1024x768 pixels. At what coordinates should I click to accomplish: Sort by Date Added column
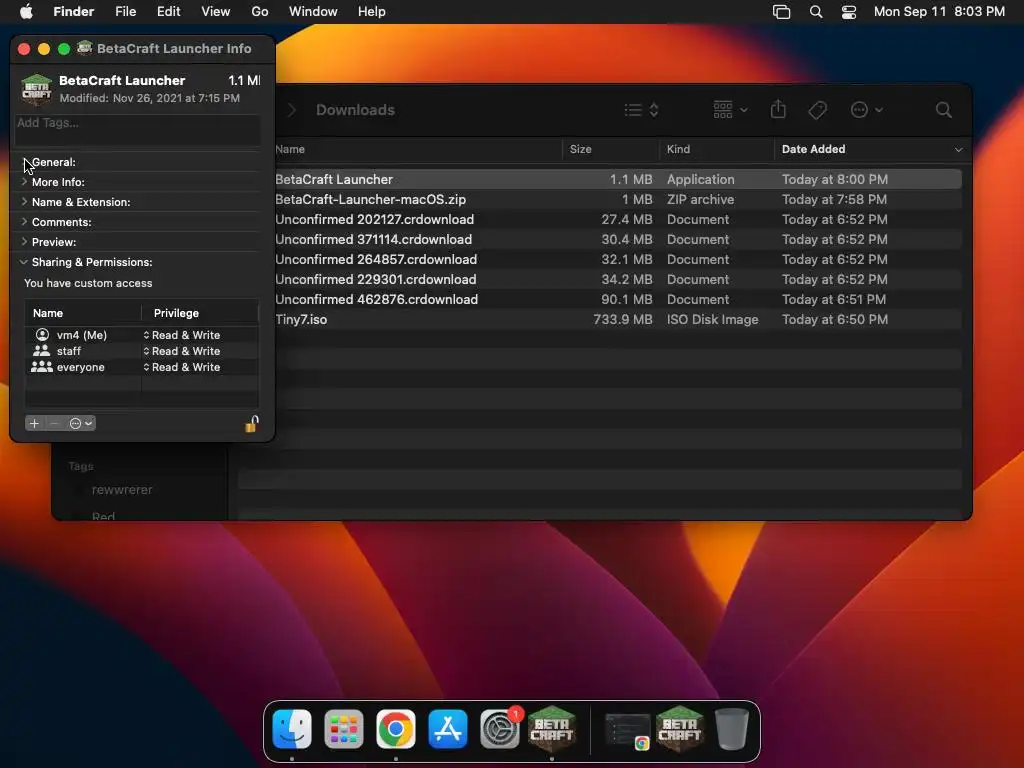872,150
